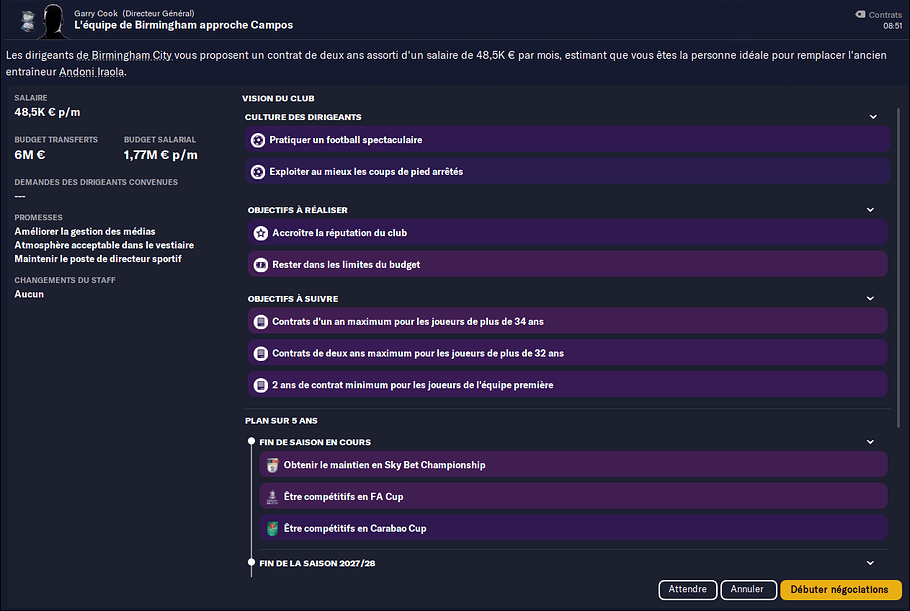
Task: Click the 'Annuler' button
Action: point(748,590)
